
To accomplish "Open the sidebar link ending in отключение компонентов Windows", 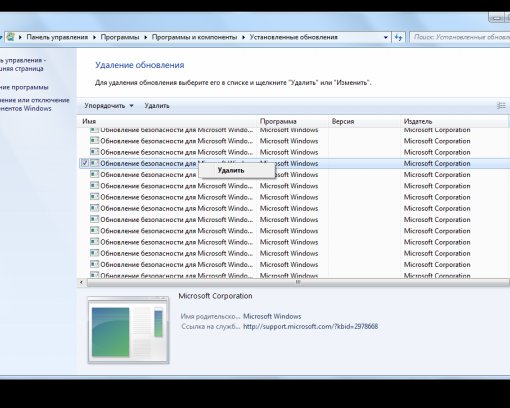I will point(35,104).
